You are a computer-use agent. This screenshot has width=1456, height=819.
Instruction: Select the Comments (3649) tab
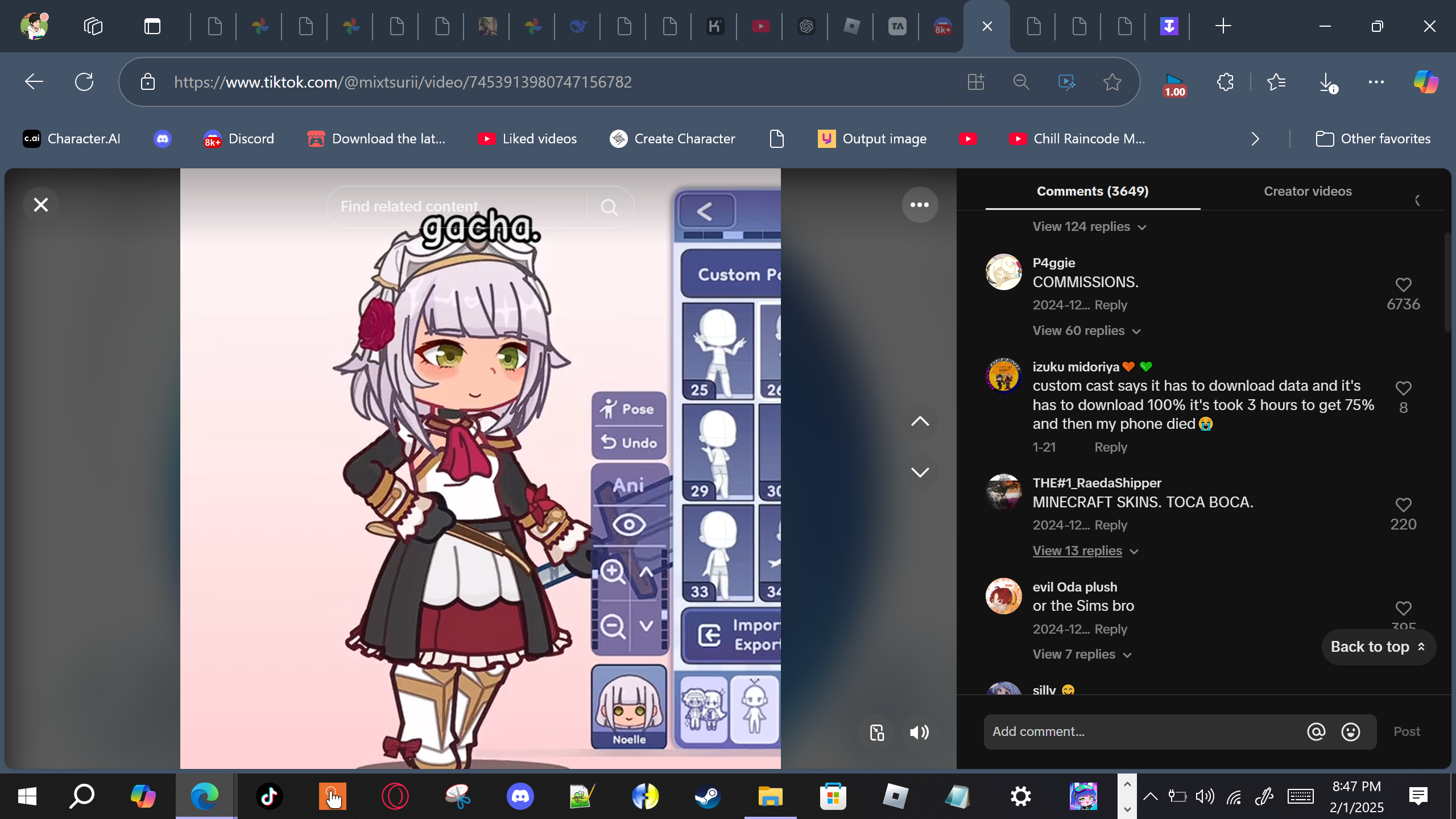pyautogui.click(x=1092, y=192)
